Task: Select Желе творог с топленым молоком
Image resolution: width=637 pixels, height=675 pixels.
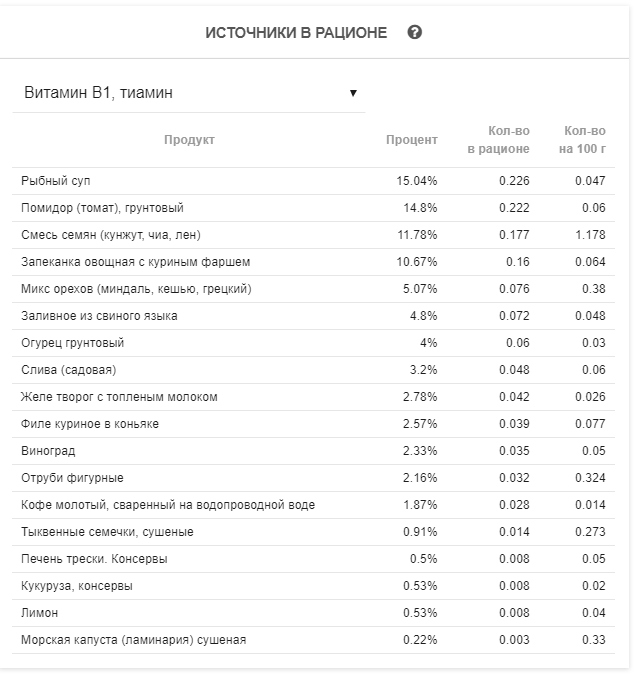Action: click(x=118, y=397)
